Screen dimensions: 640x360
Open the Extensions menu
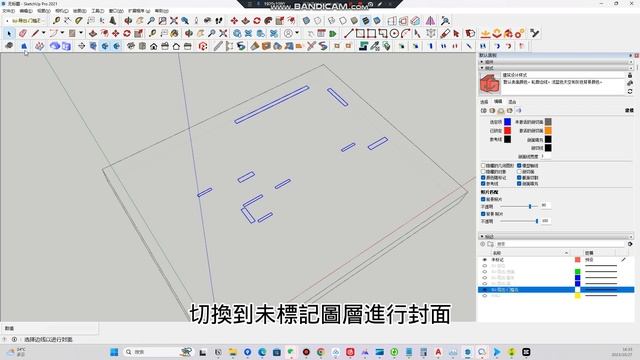tap(139, 11)
